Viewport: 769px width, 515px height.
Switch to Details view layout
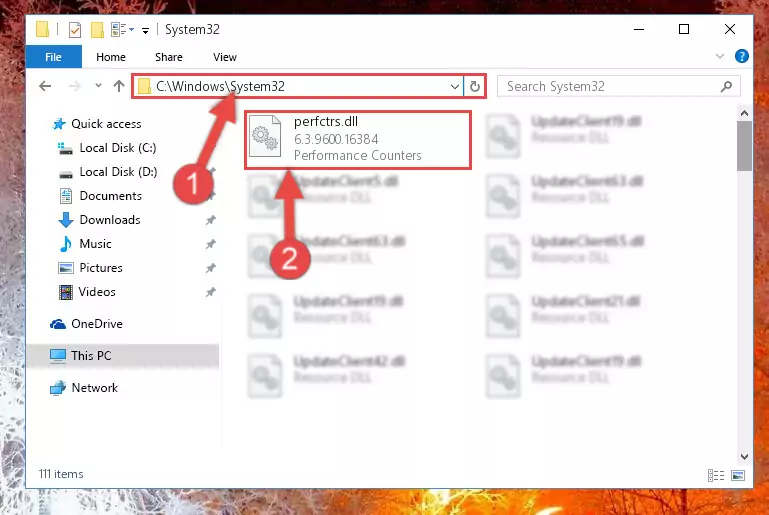click(x=716, y=475)
